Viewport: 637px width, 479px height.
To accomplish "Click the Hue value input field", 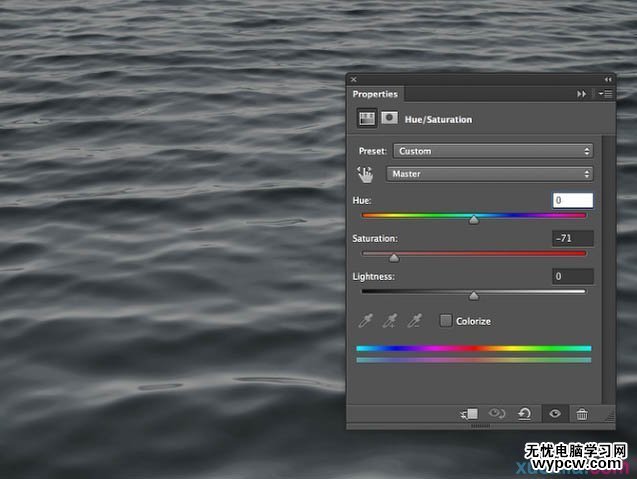I will [572, 200].
